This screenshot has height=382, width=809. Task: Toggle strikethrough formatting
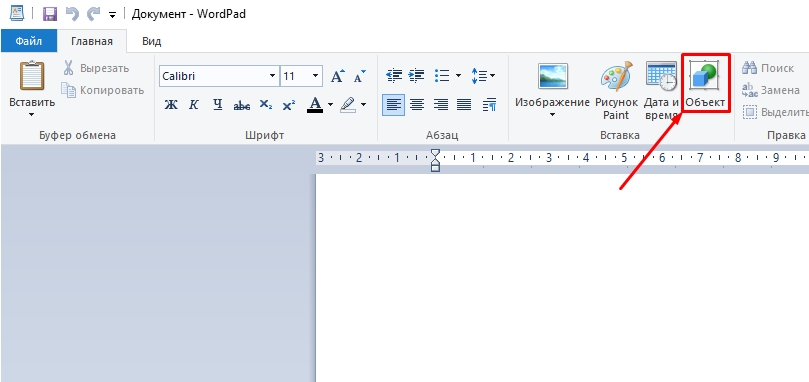[x=241, y=105]
